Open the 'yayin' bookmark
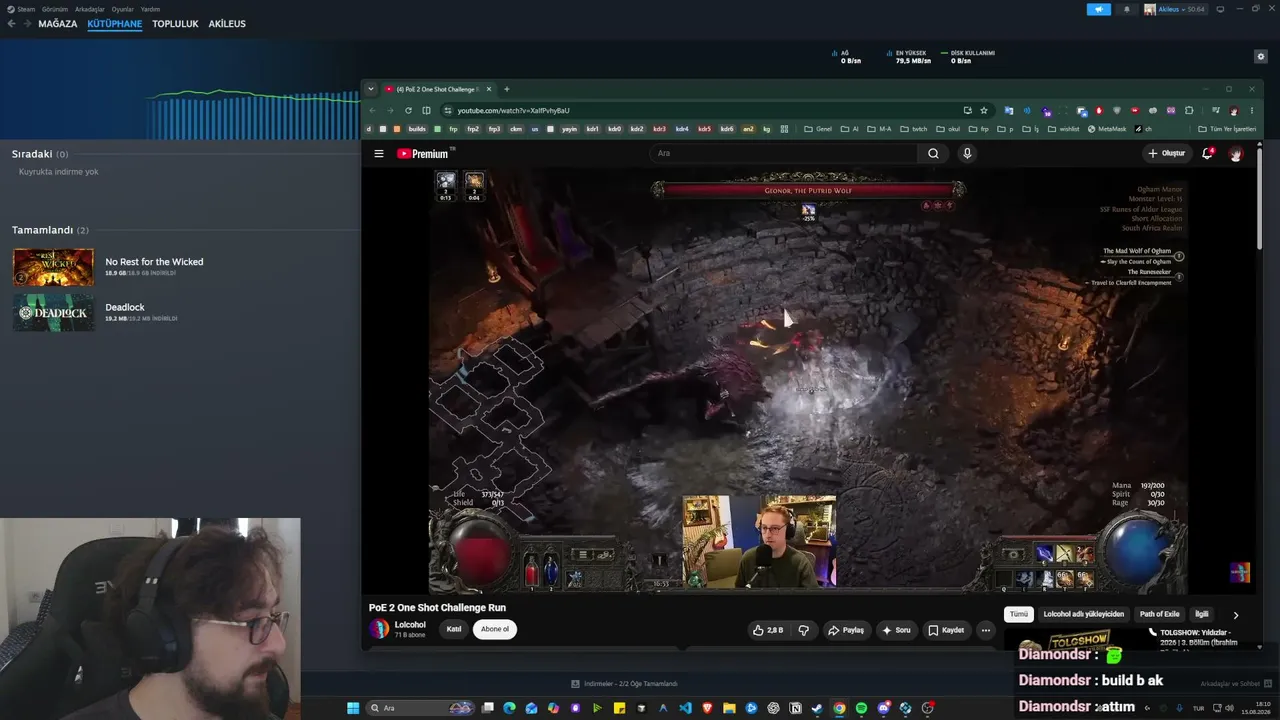Viewport: 1280px width, 720px height. tap(569, 129)
